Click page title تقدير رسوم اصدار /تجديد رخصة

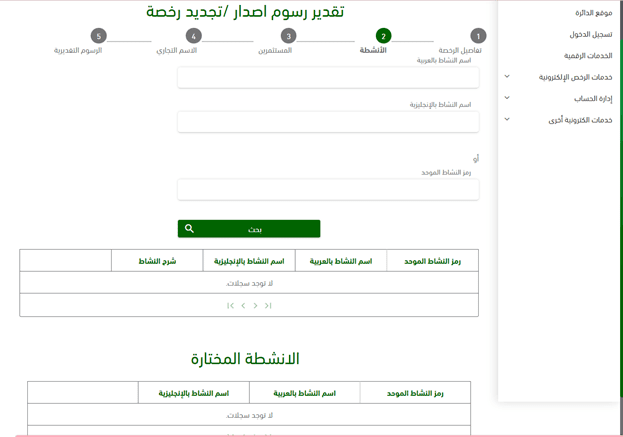245,12
